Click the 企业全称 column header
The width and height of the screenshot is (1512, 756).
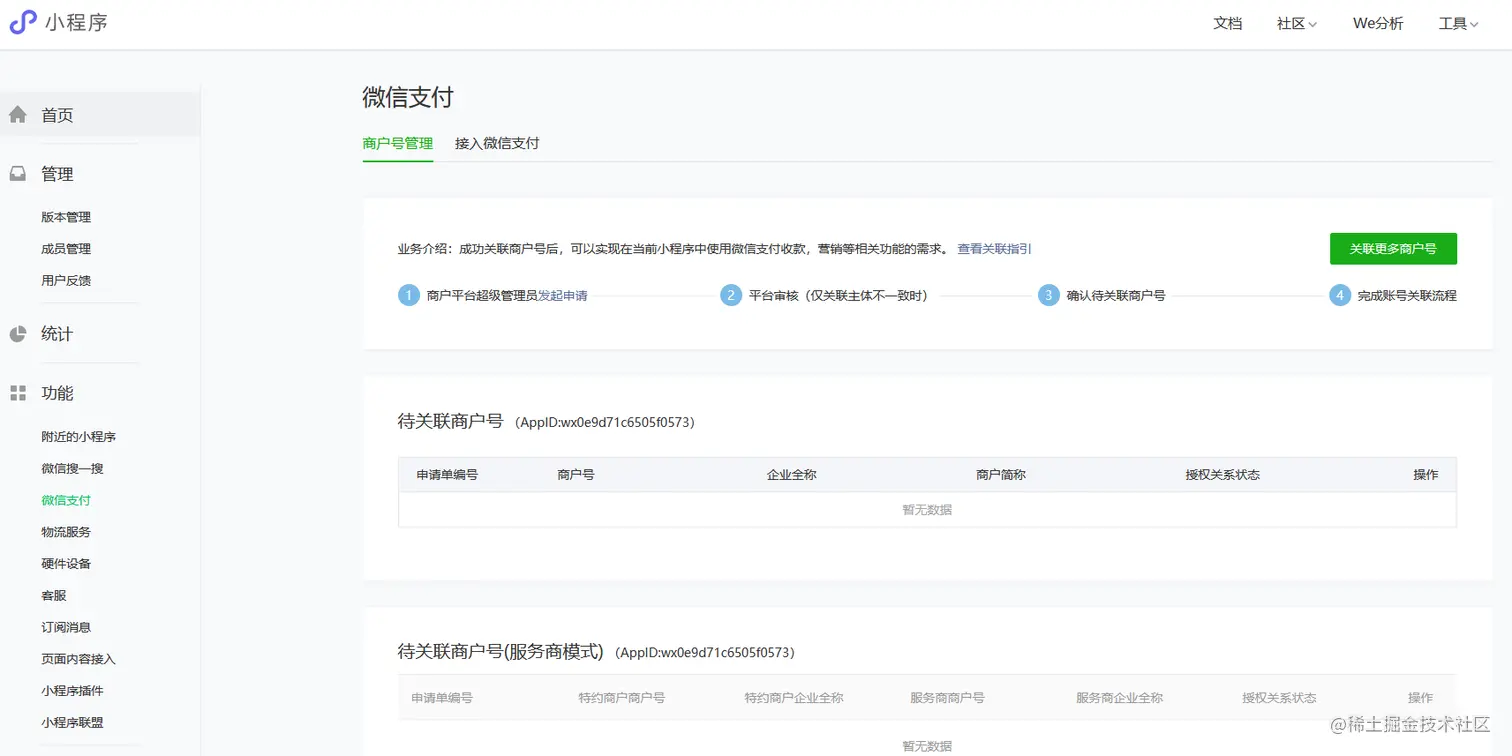pyautogui.click(x=792, y=475)
